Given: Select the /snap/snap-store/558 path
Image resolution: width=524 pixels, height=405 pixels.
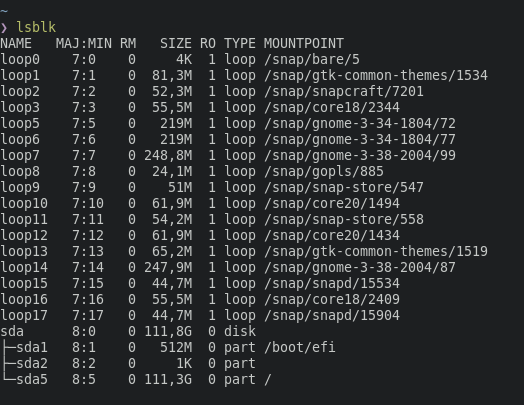Looking at the screenshot, I should coord(344,220).
